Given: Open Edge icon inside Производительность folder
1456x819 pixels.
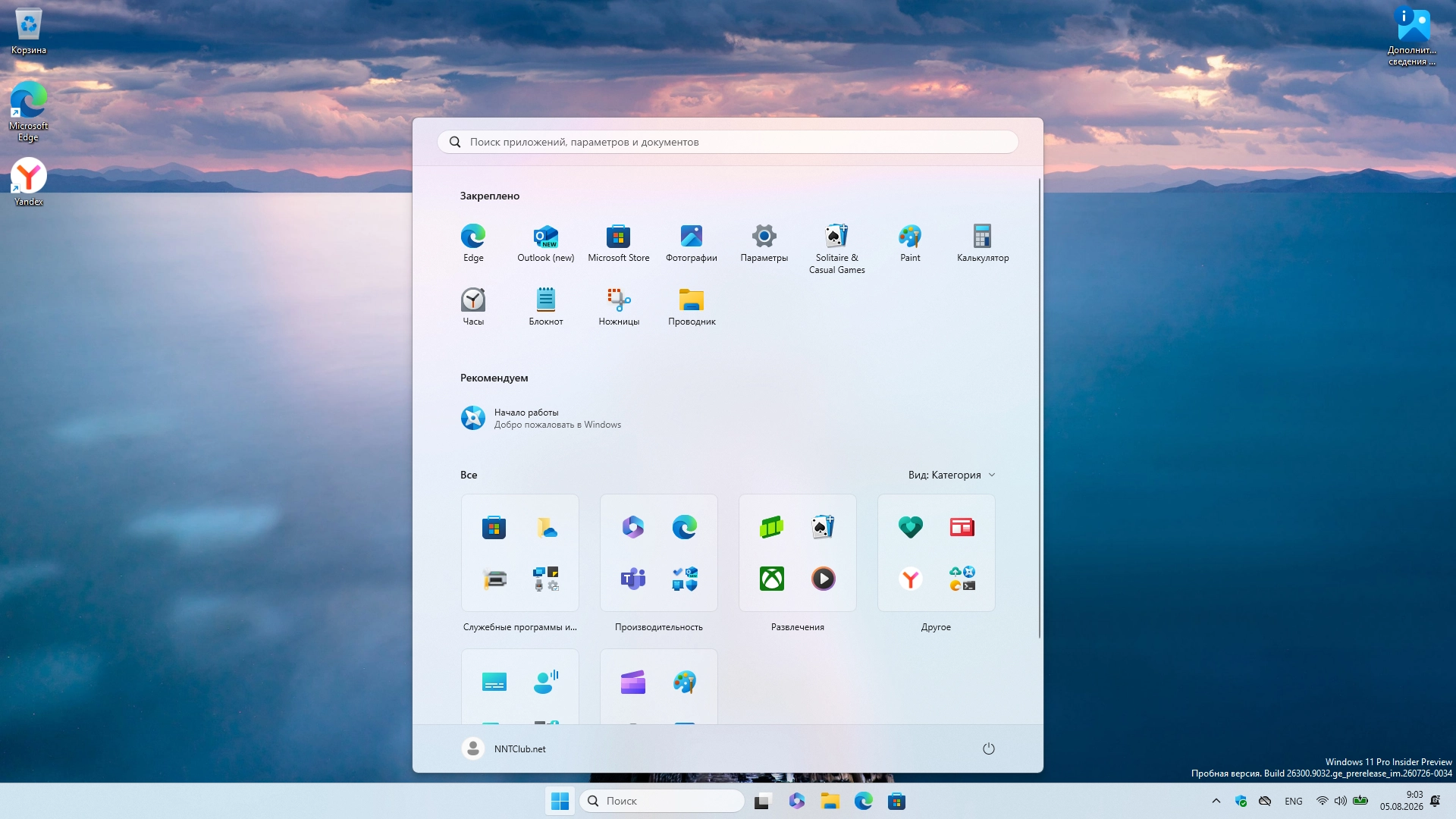Looking at the screenshot, I should (x=685, y=527).
